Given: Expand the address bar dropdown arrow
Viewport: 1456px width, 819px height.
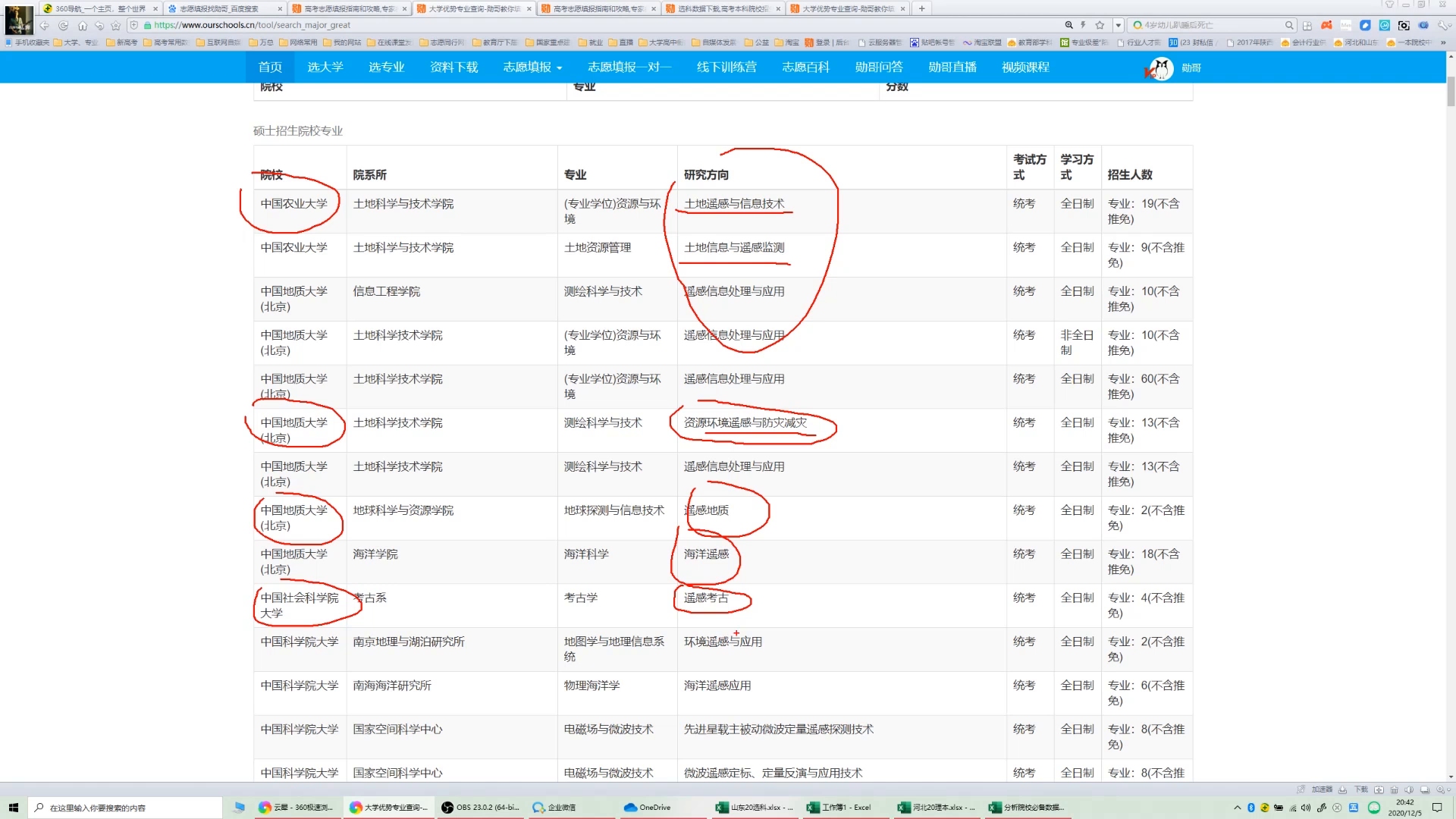Looking at the screenshot, I should [1118, 25].
